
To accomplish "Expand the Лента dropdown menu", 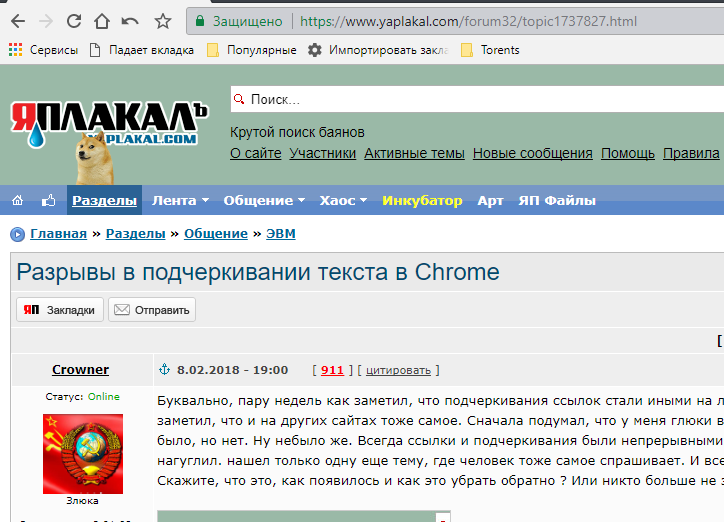I will (180, 200).
